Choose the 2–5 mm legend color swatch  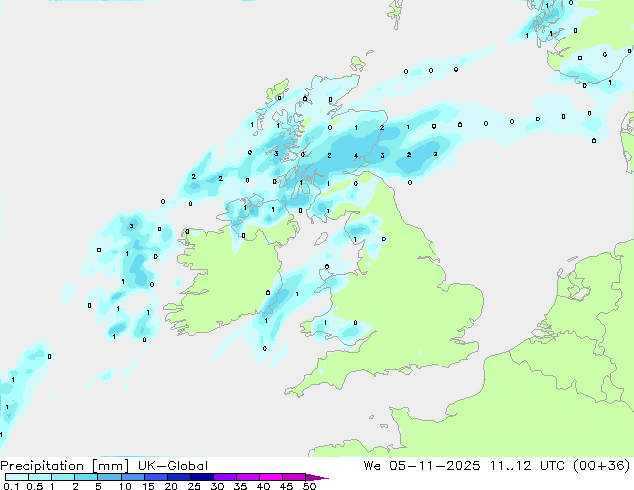click(86, 477)
